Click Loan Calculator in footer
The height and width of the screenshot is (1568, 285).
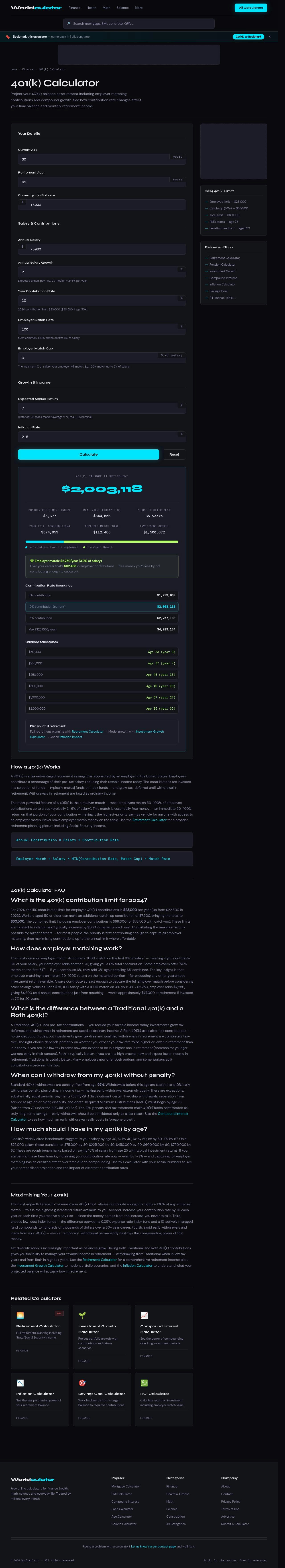point(122,1509)
